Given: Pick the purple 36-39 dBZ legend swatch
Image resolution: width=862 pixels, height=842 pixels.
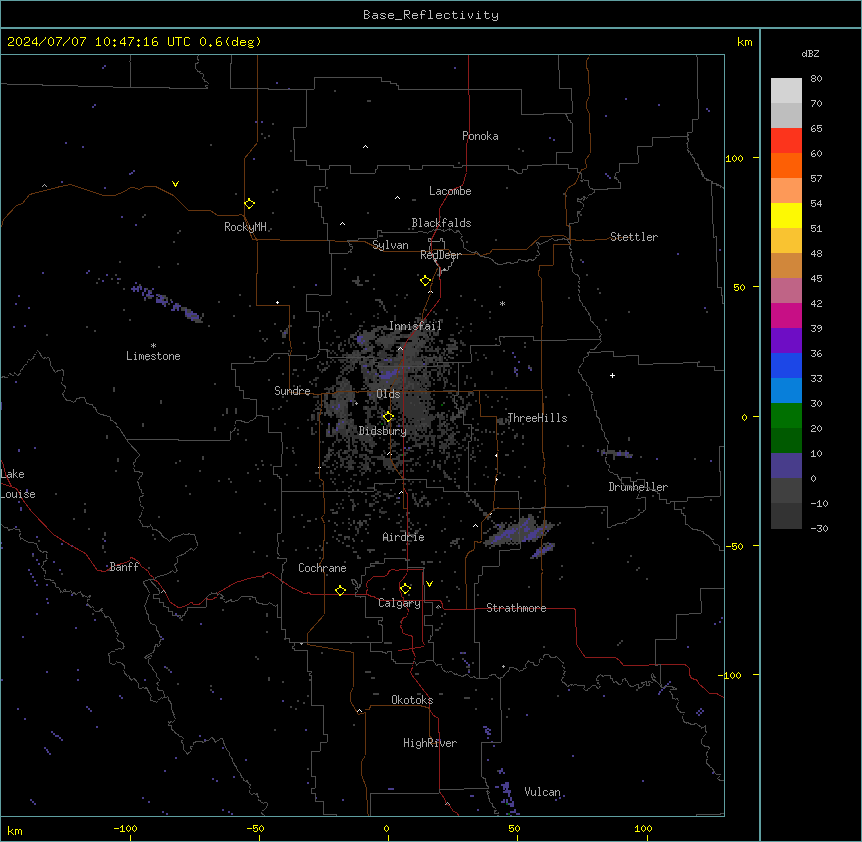Looking at the screenshot, I should coord(786,341).
